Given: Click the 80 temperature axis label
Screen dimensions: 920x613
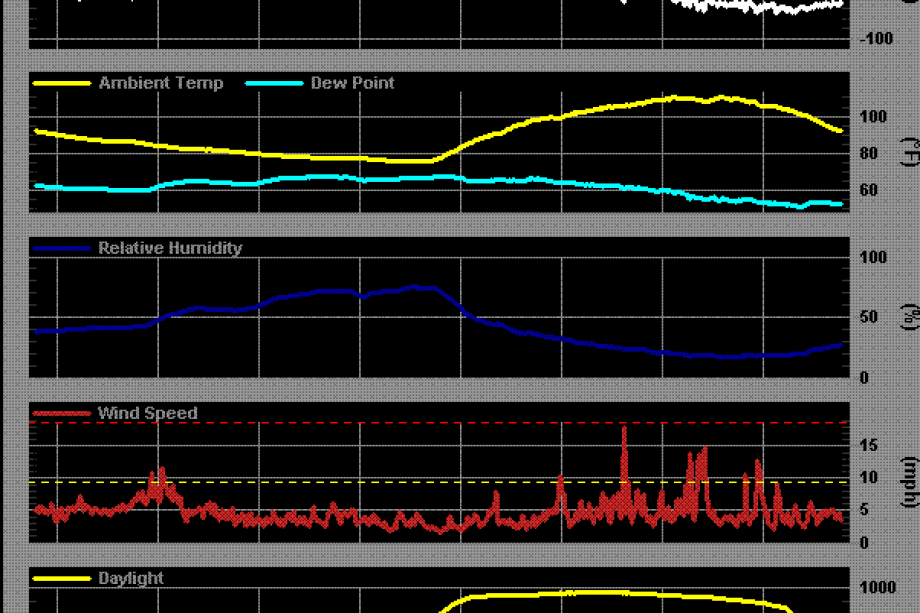Looking at the screenshot, I should 868,154.
